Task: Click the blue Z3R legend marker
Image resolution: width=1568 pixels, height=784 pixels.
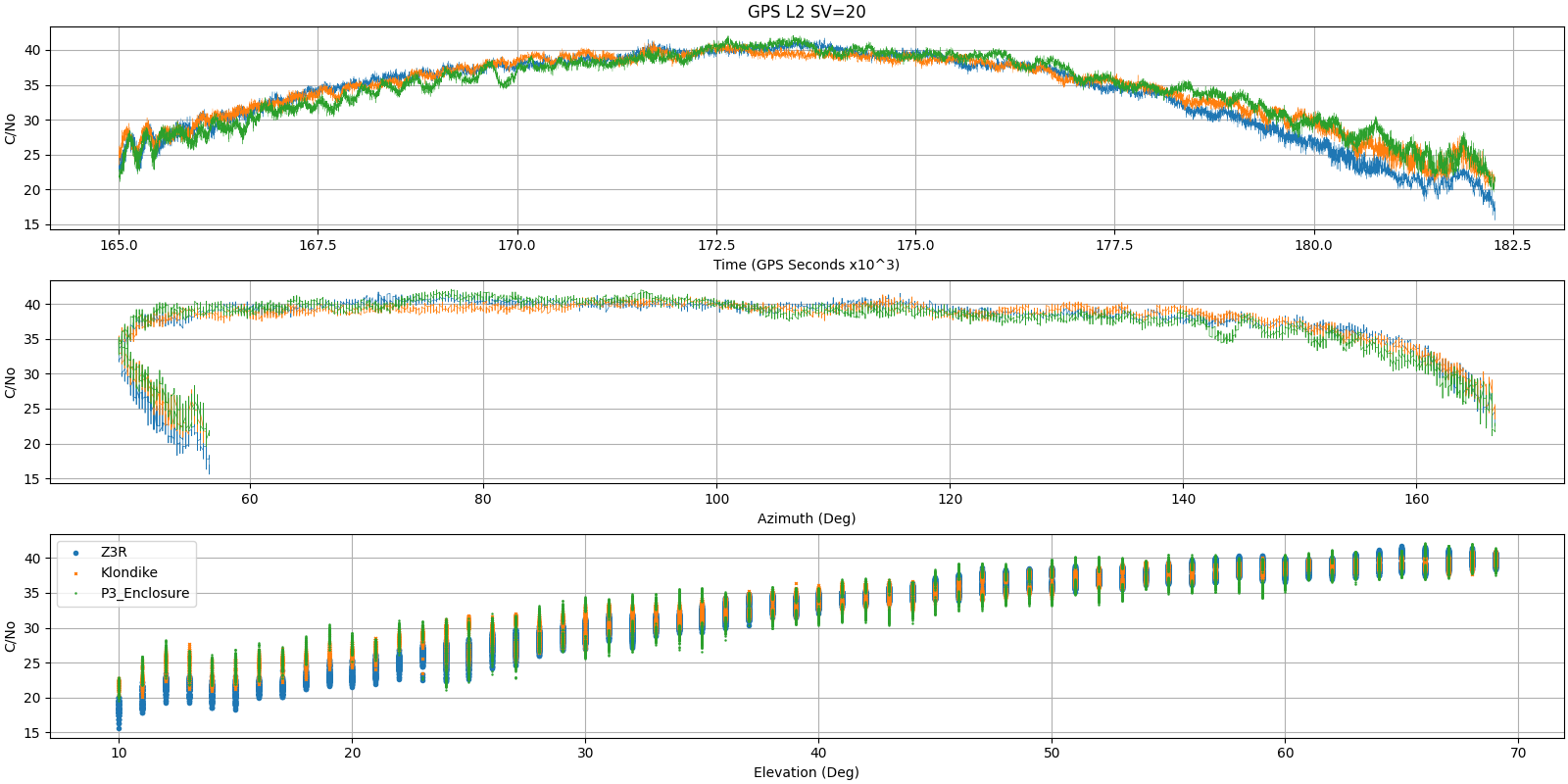Action: (76, 553)
